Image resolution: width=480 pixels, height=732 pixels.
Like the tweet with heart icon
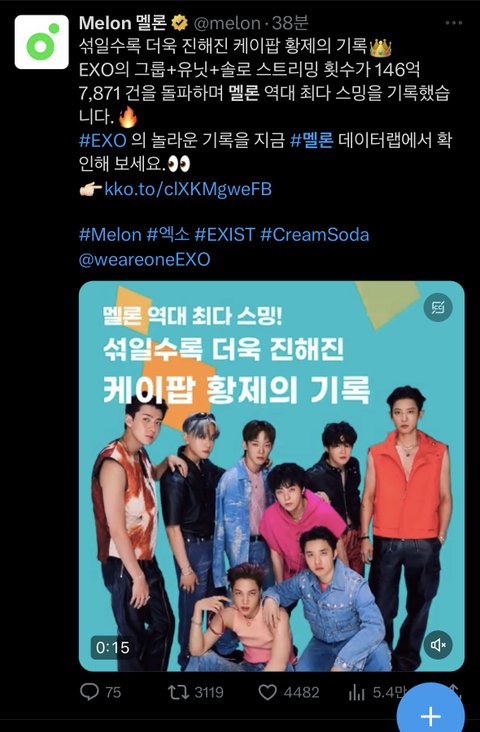point(268,692)
